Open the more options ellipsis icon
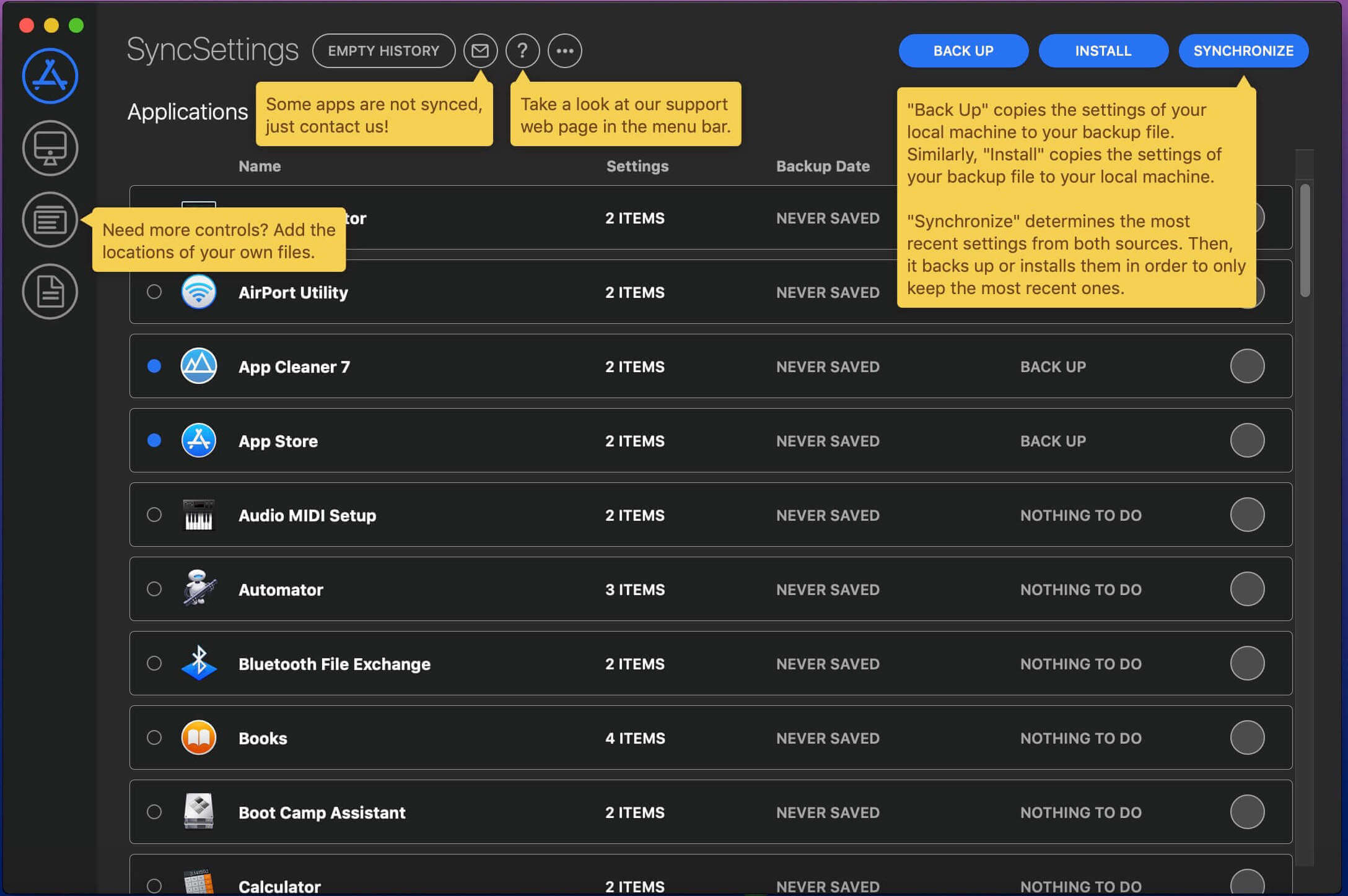Viewport: 1348px width, 896px height. coord(564,51)
